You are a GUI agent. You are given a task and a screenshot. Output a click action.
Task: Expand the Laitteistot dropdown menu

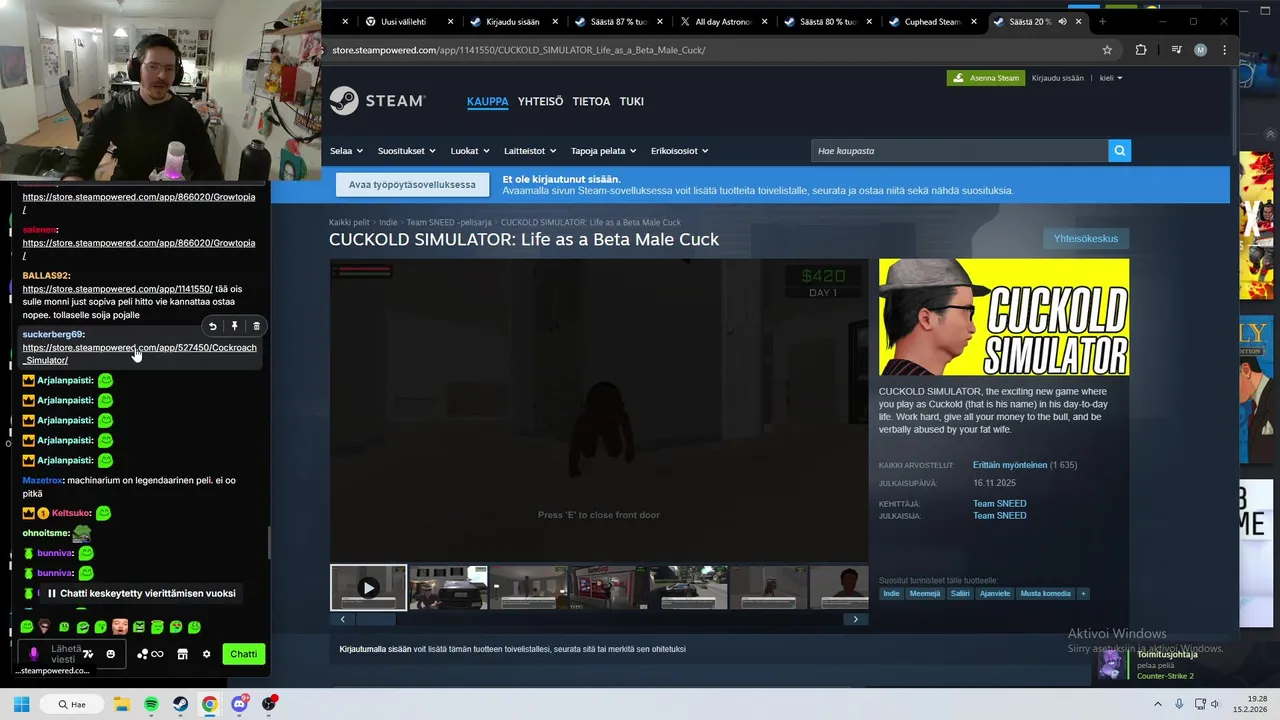coord(530,151)
